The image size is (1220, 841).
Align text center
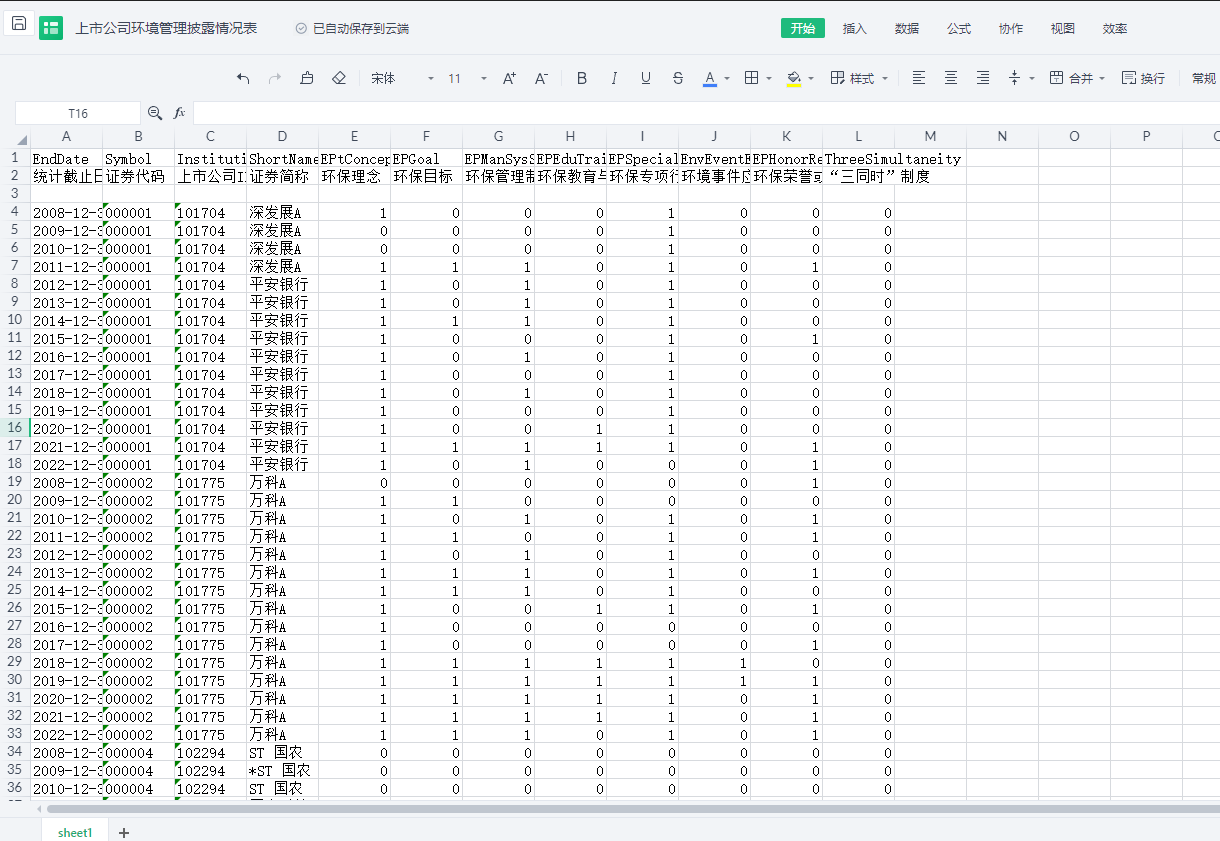[951, 78]
